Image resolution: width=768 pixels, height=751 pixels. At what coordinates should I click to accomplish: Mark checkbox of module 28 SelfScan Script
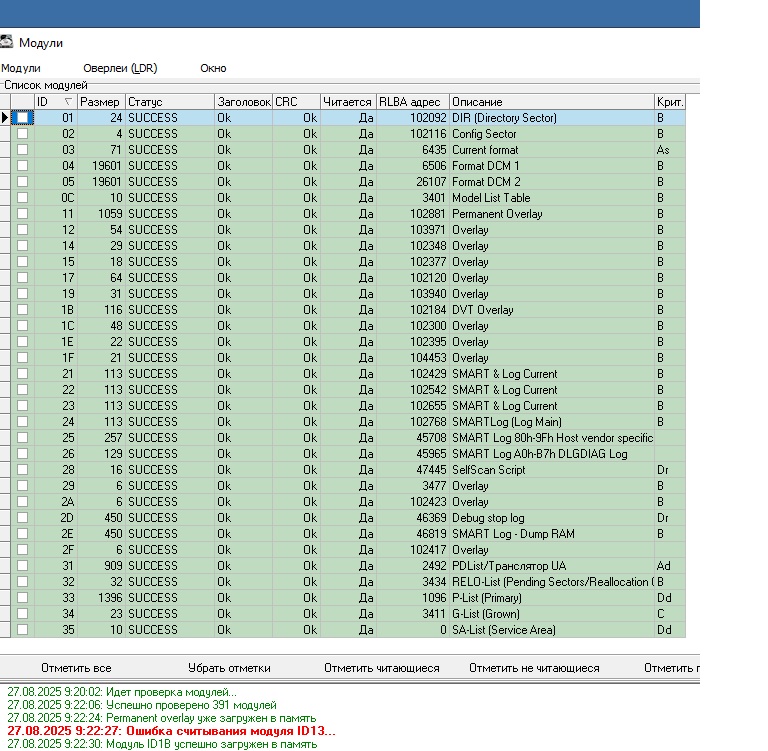coord(23,470)
